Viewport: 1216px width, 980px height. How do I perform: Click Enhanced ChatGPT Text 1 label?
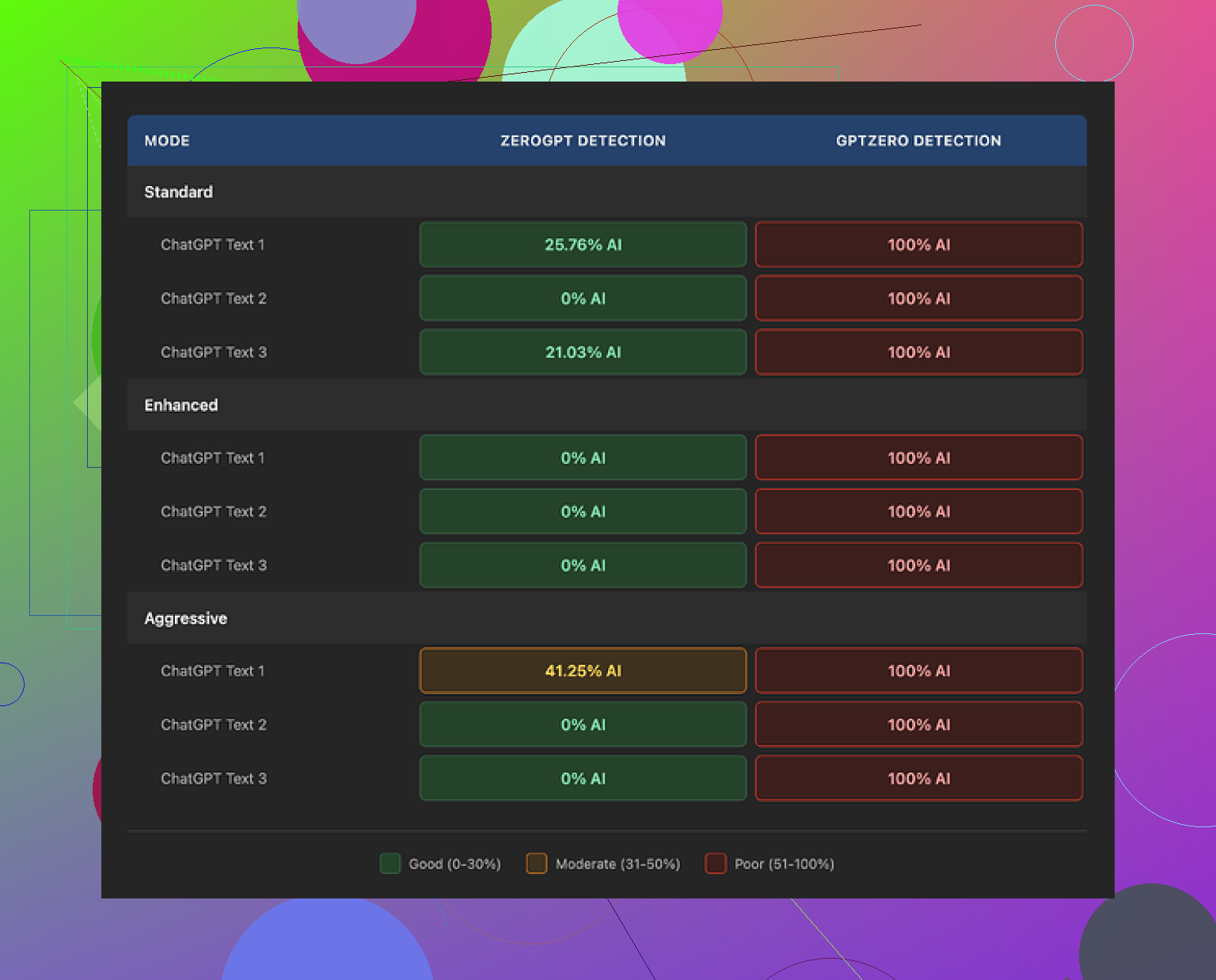(212, 458)
